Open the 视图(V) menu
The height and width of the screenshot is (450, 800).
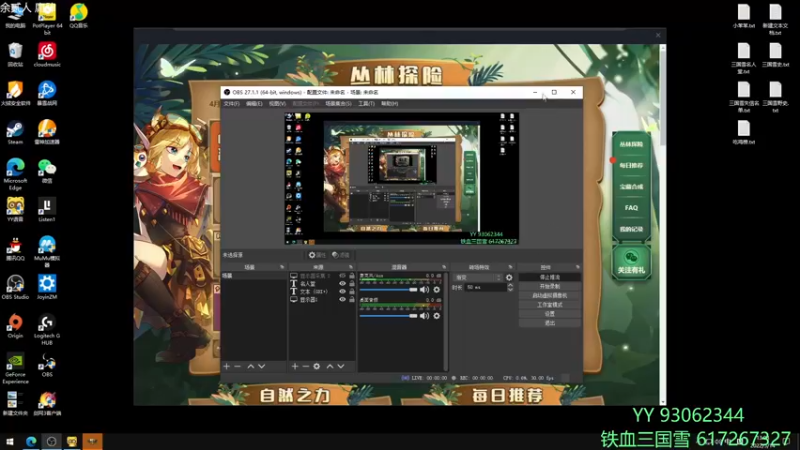coord(277,104)
